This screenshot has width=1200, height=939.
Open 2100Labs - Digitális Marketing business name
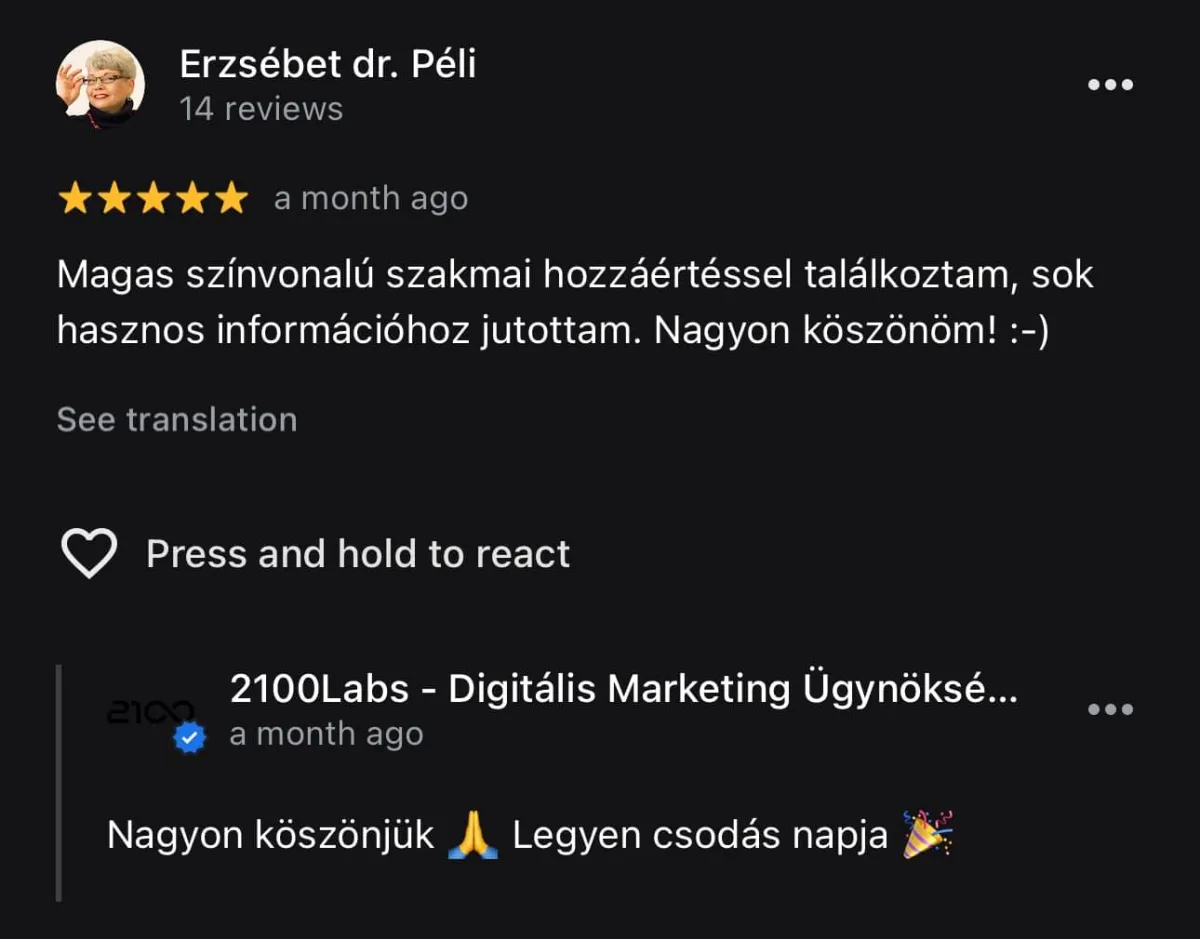[624, 689]
